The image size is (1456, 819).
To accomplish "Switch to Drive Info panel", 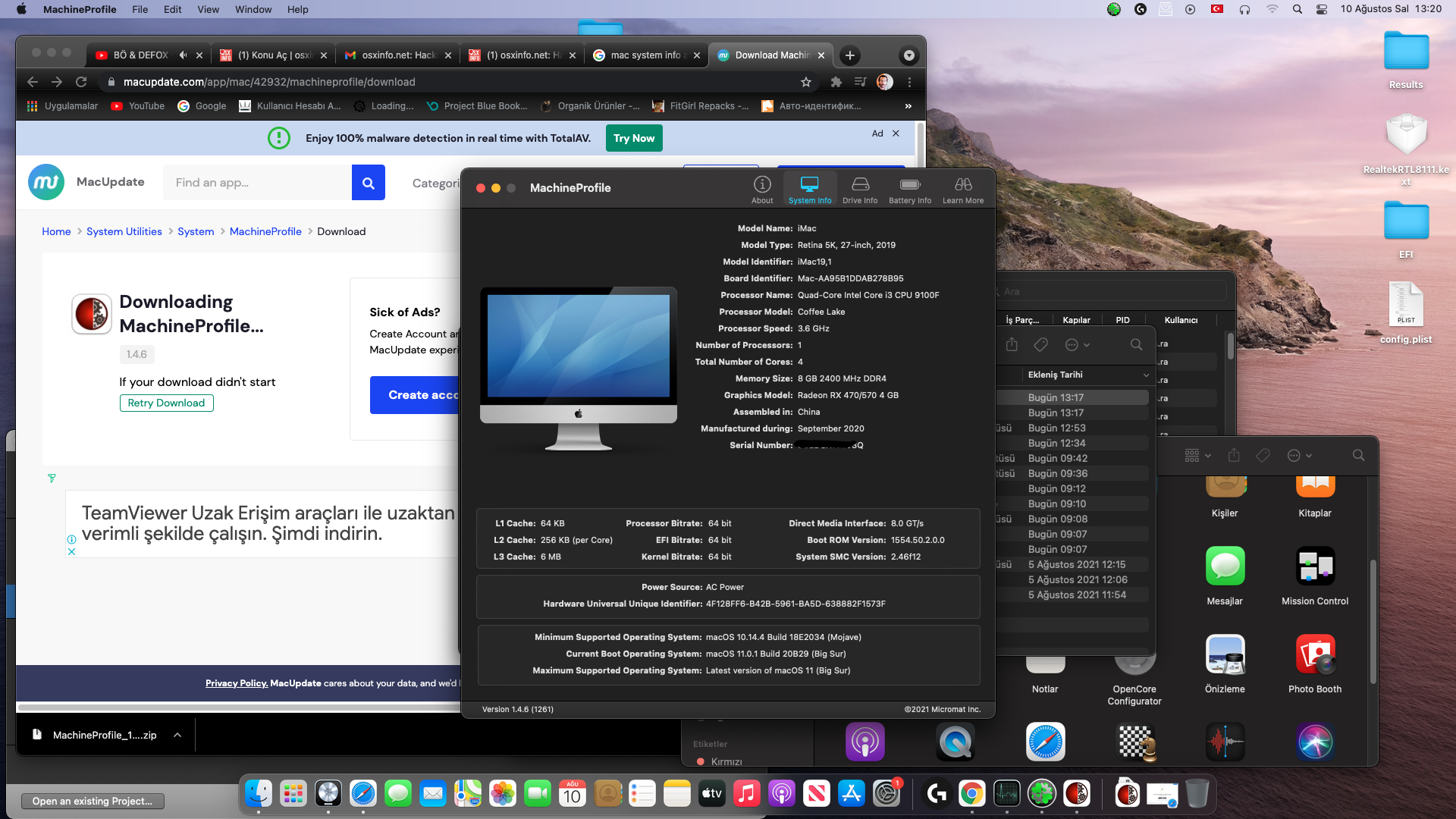I will (x=860, y=189).
